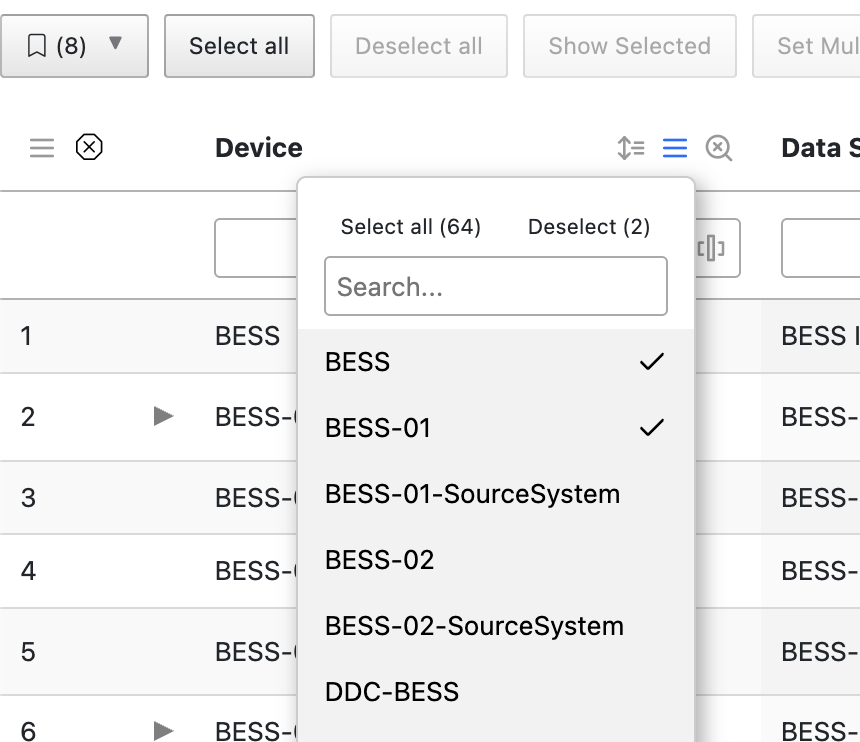Click the Device column header title
Viewport: 860px width, 742px height.
(258, 148)
